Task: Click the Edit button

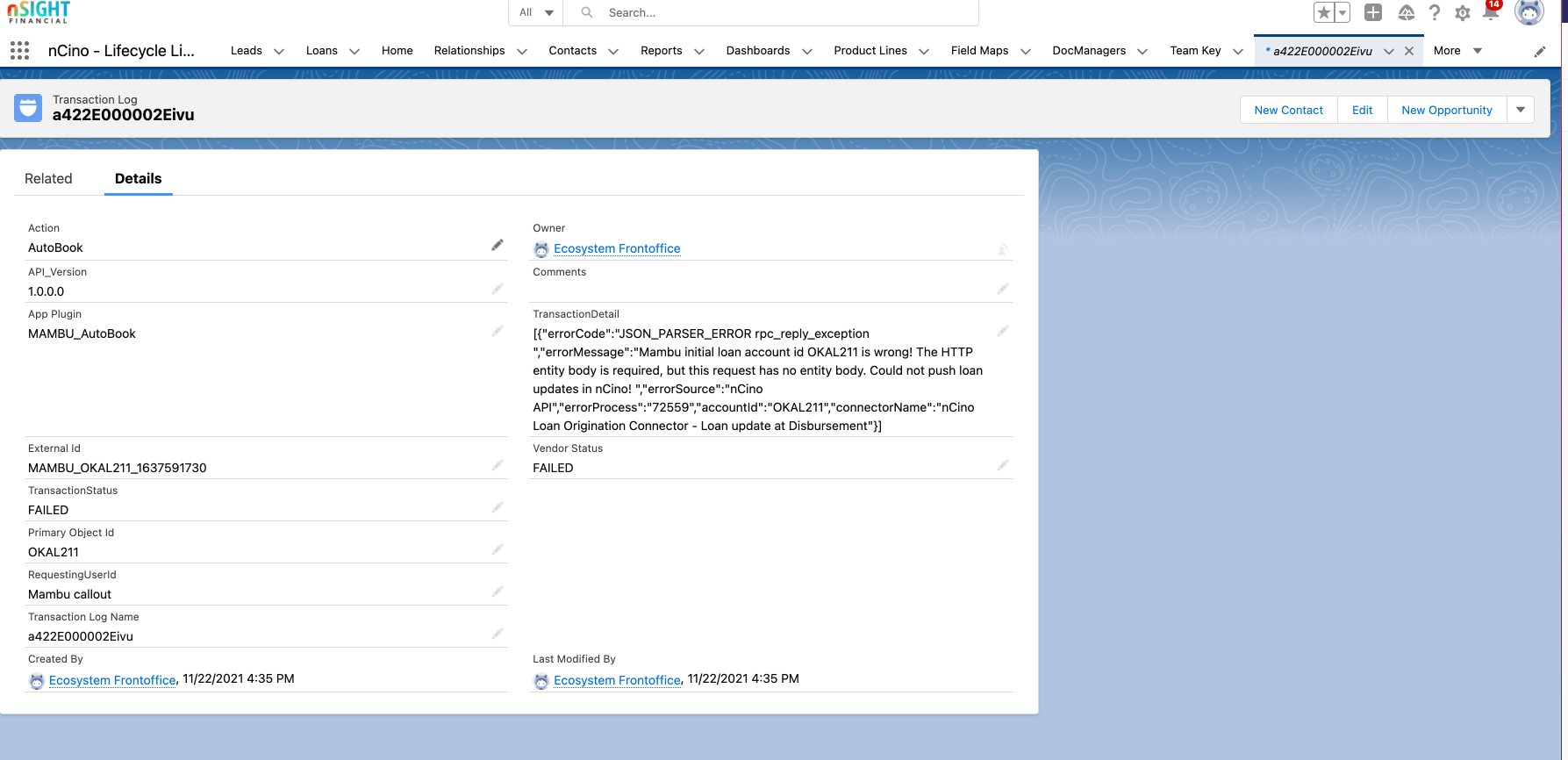Action: click(x=1362, y=110)
